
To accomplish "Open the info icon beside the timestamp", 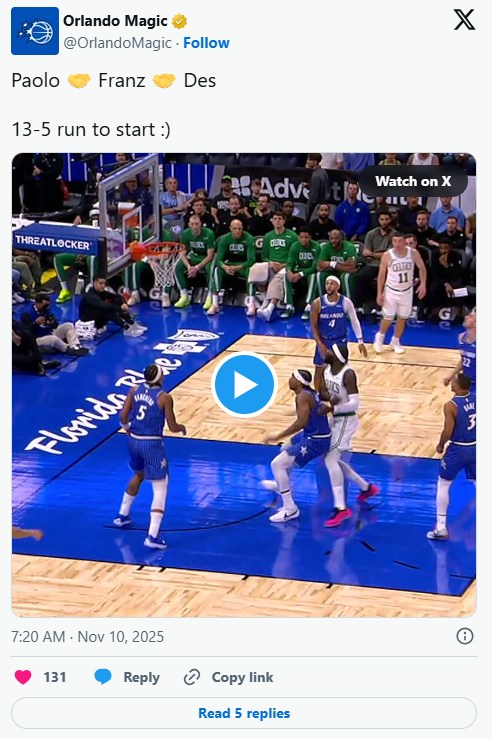I will 465,636.
